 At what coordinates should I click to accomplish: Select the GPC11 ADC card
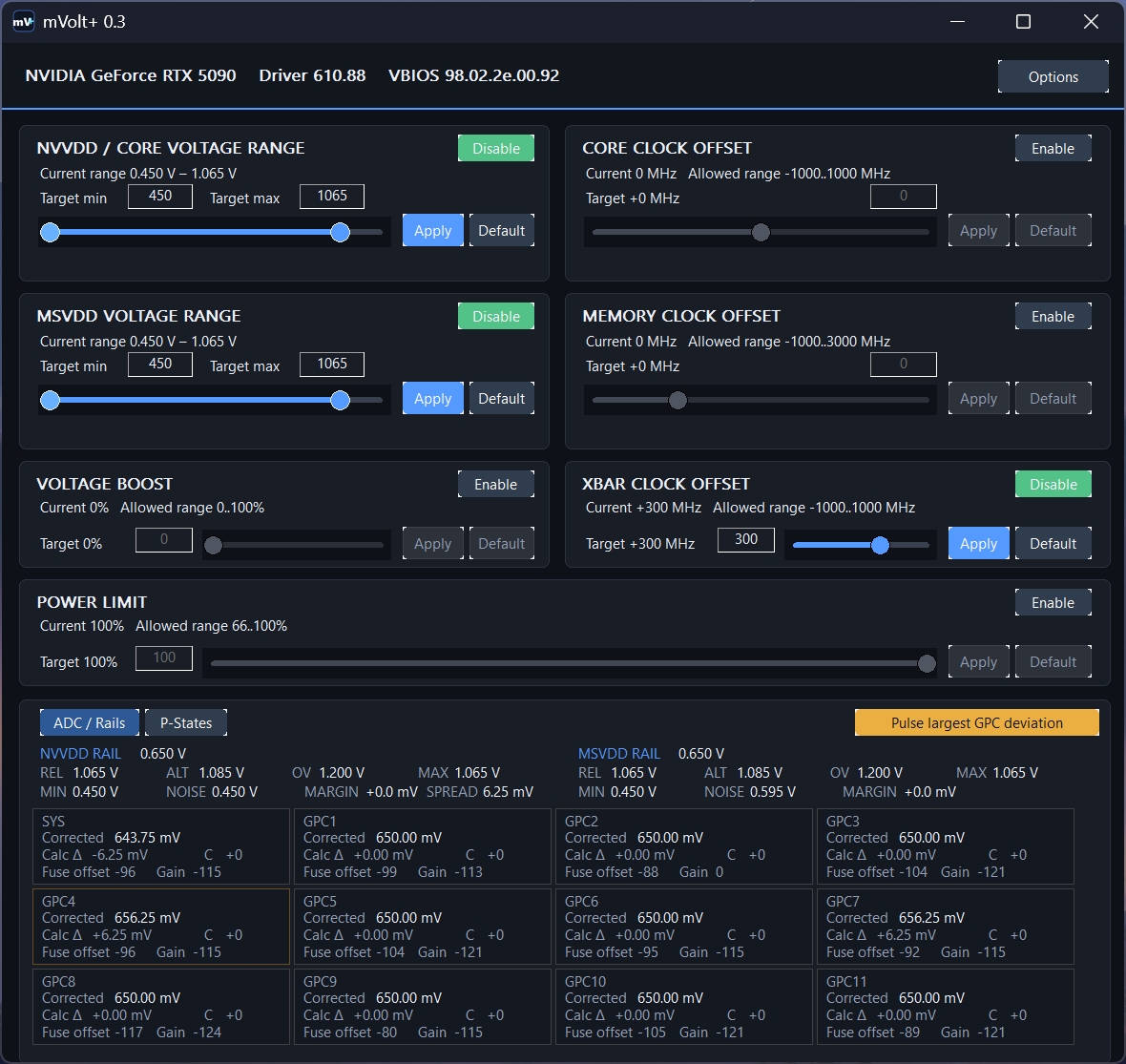pos(946,1007)
